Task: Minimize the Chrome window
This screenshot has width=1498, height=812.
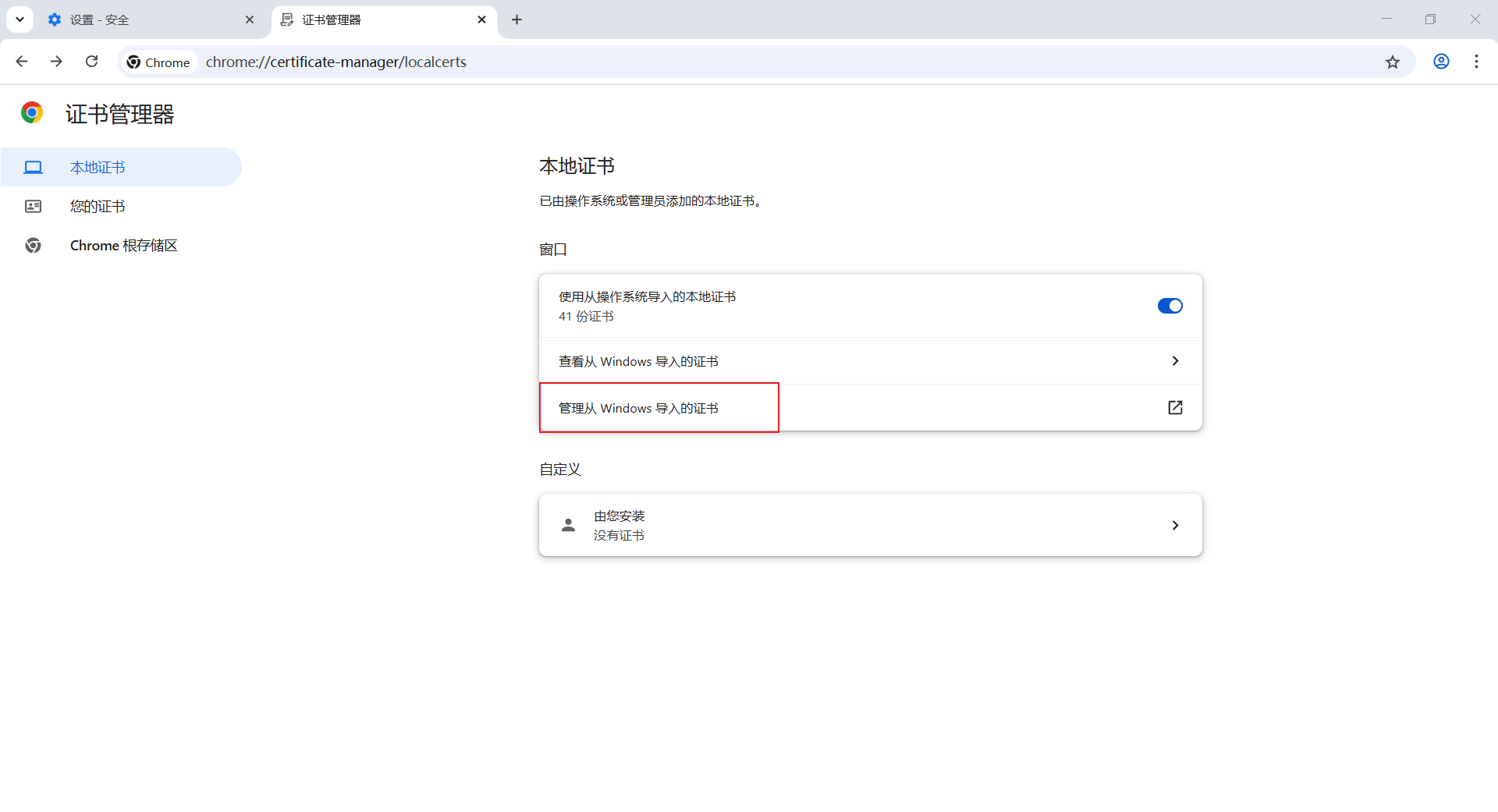Action: (x=1386, y=20)
